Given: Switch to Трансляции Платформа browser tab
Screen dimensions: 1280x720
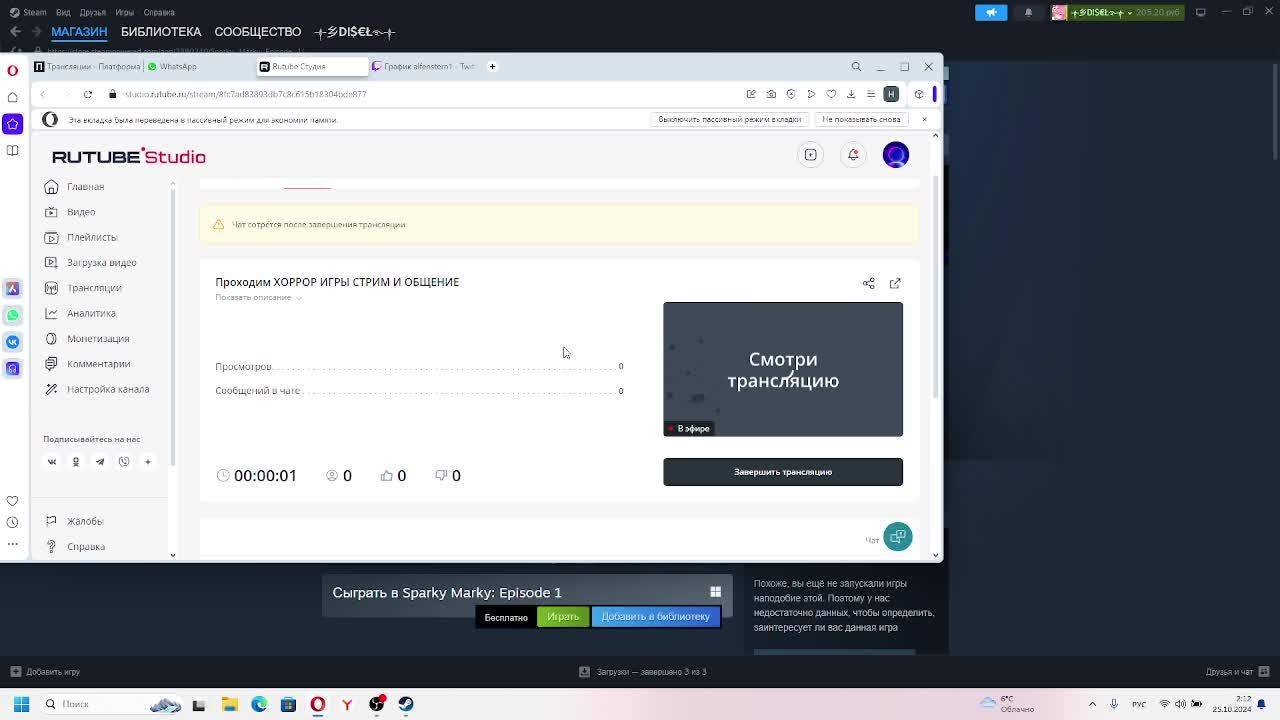Looking at the screenshot, I should [88, 67].
